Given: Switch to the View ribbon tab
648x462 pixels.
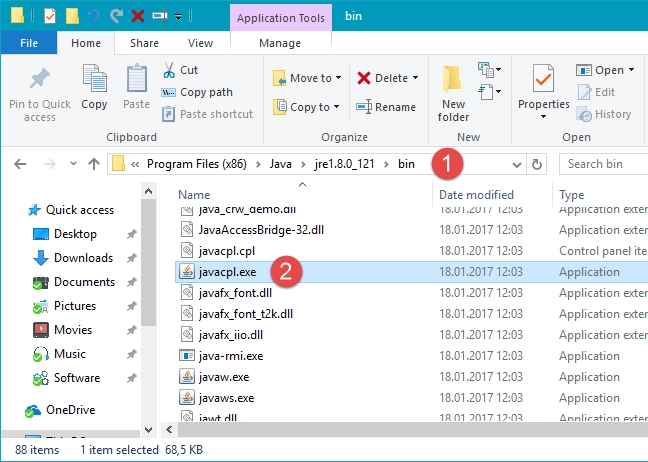Looking at the screenshot, I should (x=200, y=43).
